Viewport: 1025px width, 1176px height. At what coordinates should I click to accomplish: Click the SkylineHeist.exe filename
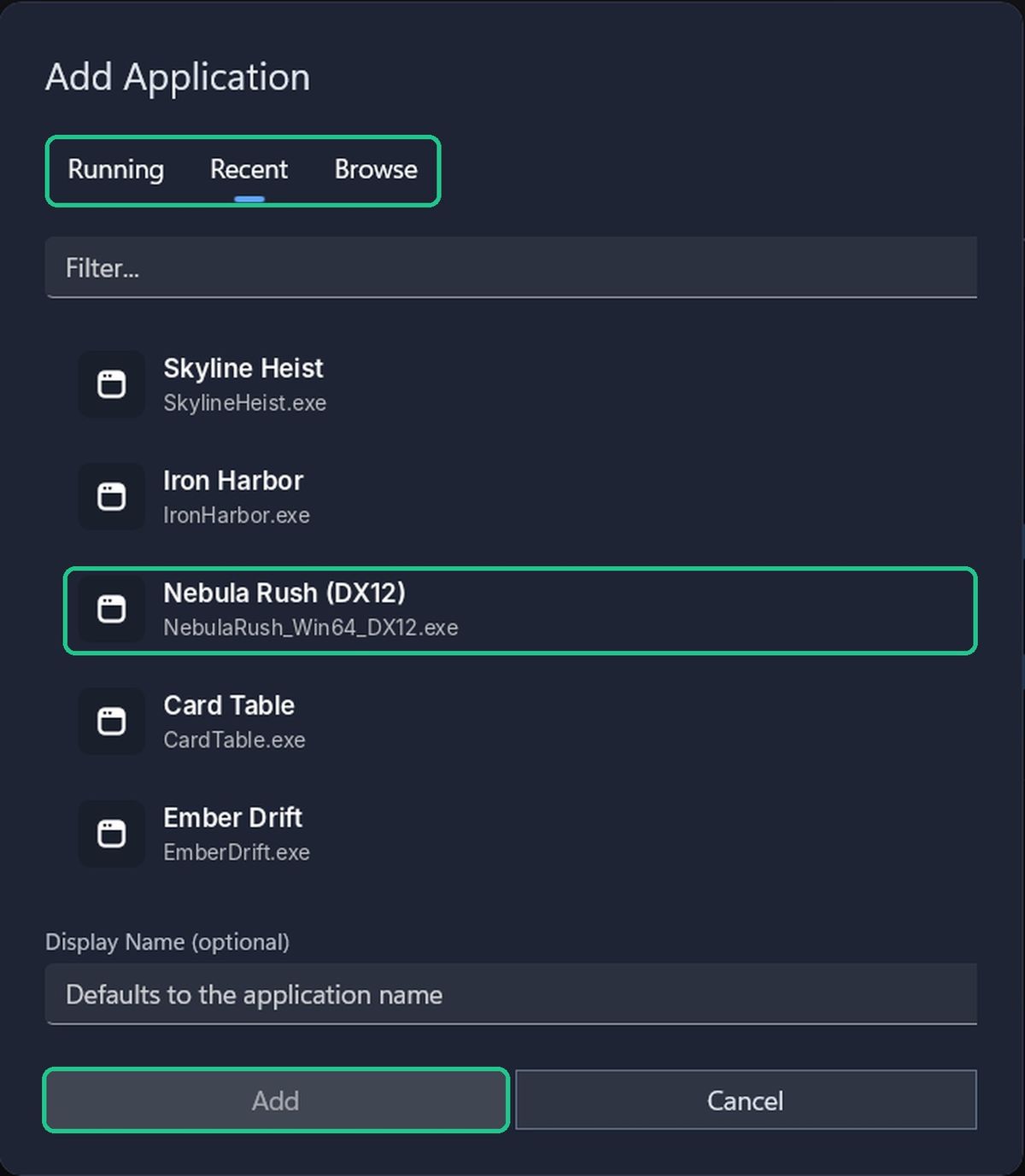244,403
